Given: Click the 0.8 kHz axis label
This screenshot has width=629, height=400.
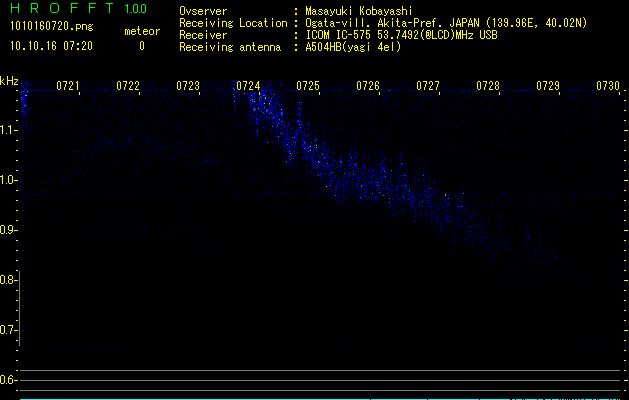Looking at the screenshot, I should (x=8, y=280).
